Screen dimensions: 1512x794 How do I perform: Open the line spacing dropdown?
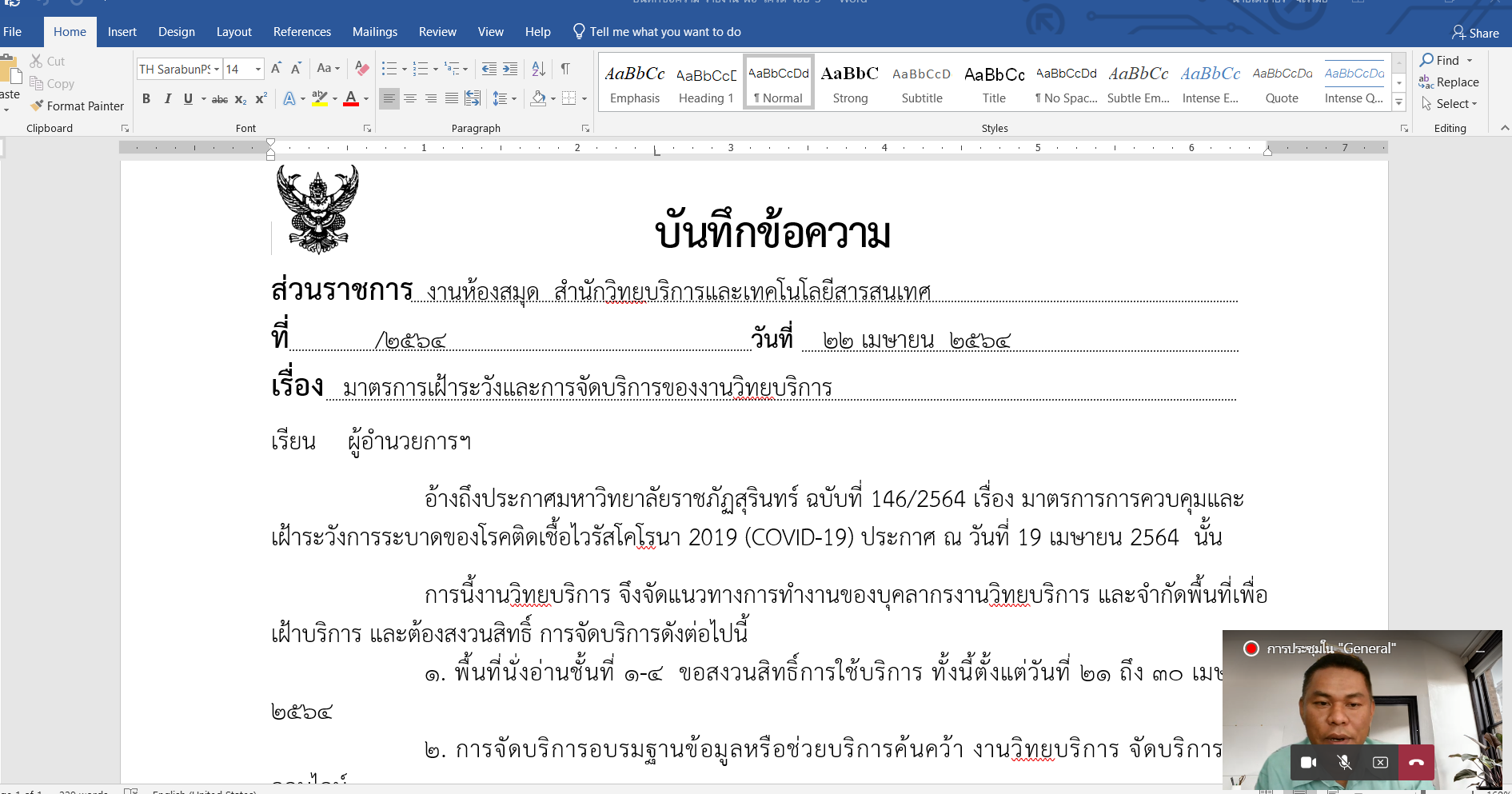504,99
